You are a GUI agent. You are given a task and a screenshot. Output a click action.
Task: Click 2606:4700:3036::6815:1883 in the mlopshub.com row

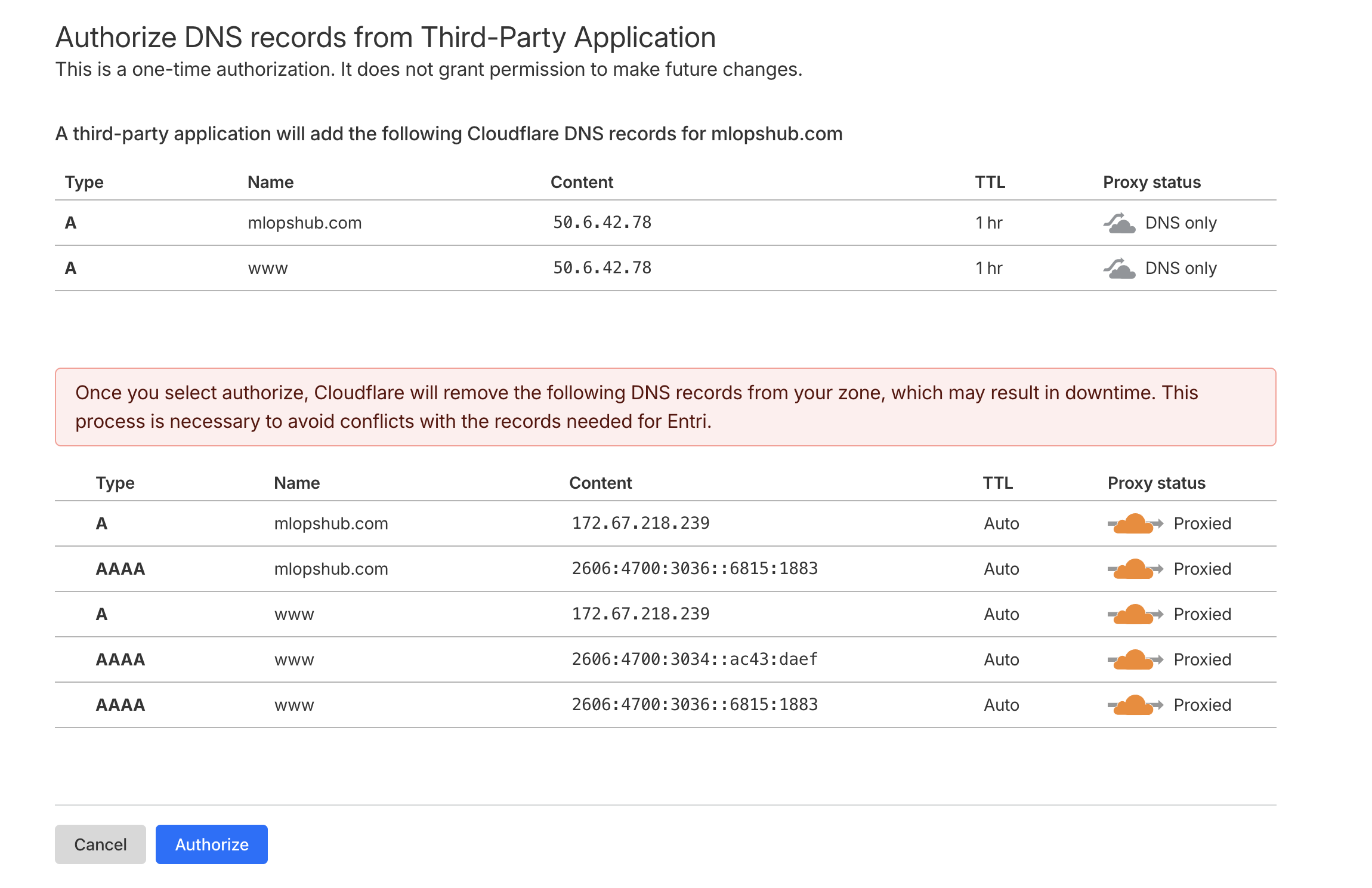(x=695, y=569)
